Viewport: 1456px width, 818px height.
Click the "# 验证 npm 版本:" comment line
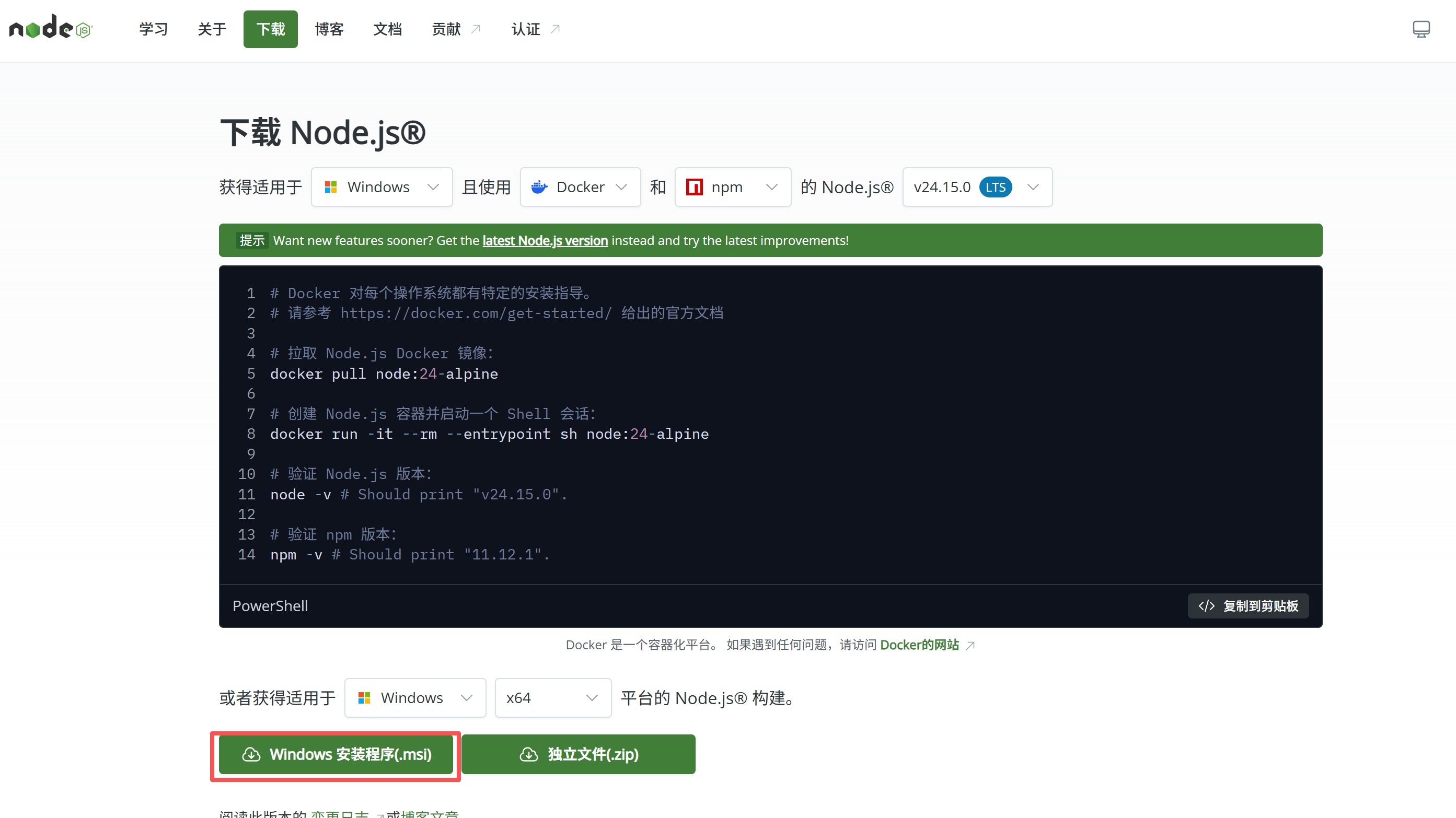click(x=333, y=534)
